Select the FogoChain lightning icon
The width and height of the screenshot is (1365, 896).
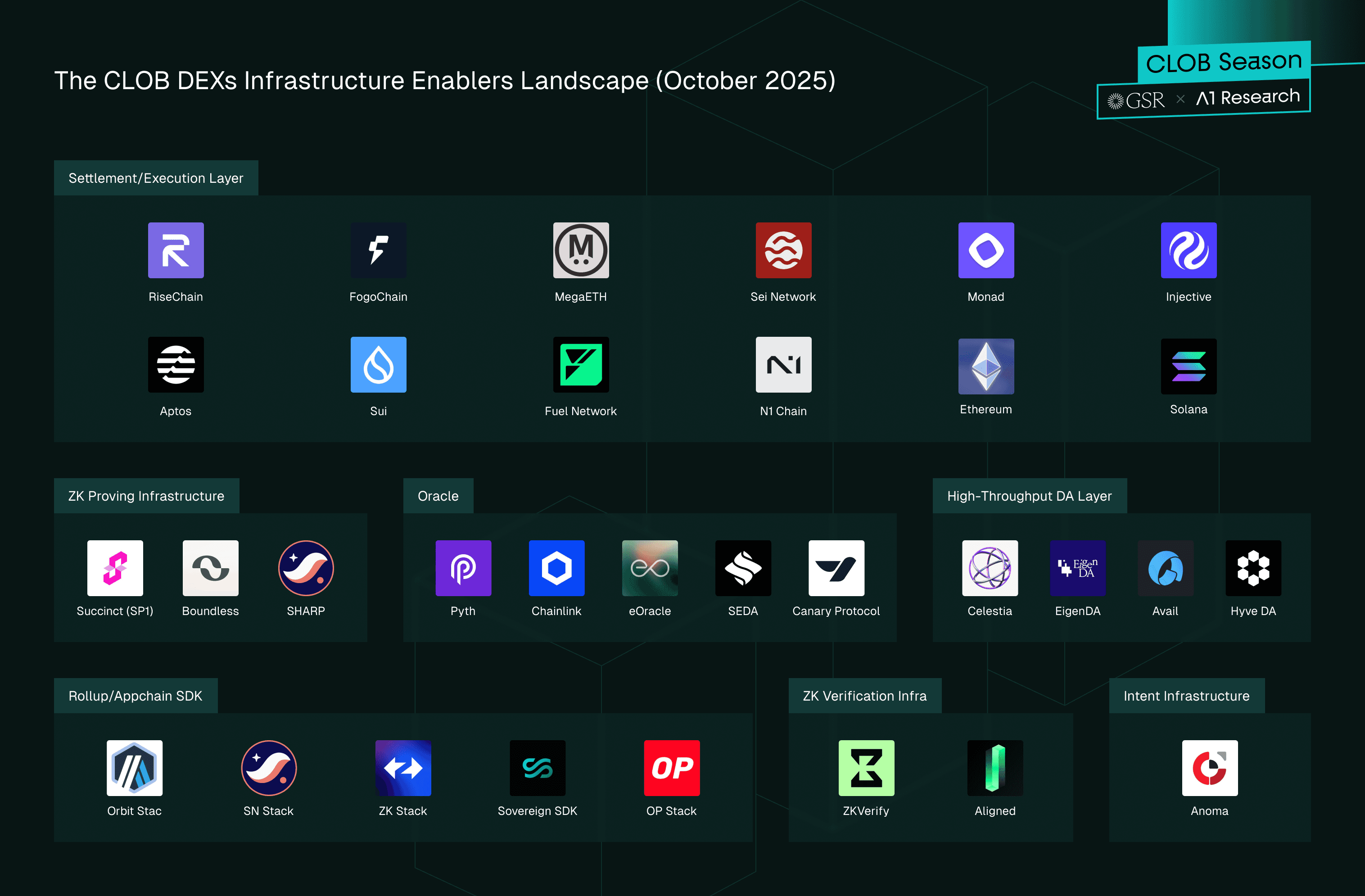[x=379, y=250]
